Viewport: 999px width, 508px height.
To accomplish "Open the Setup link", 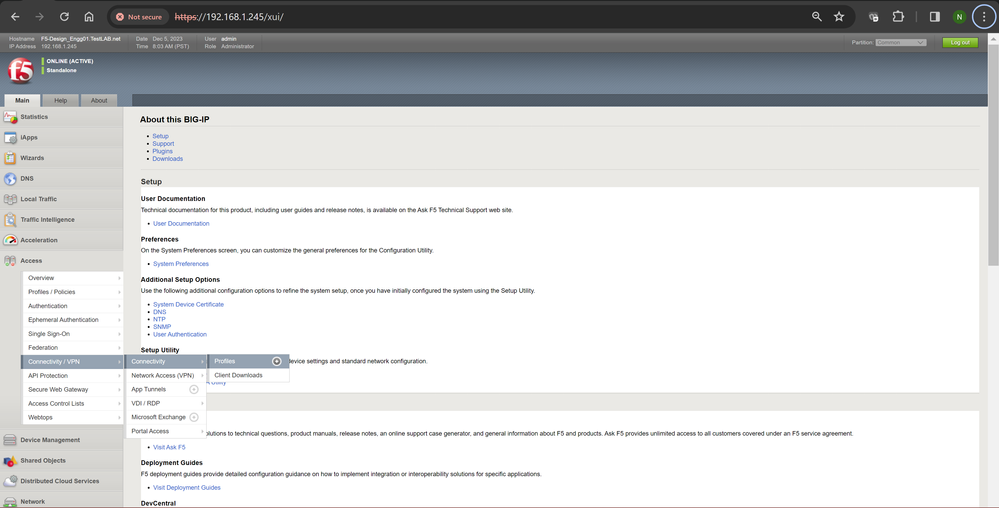I will tap(161, 136).
